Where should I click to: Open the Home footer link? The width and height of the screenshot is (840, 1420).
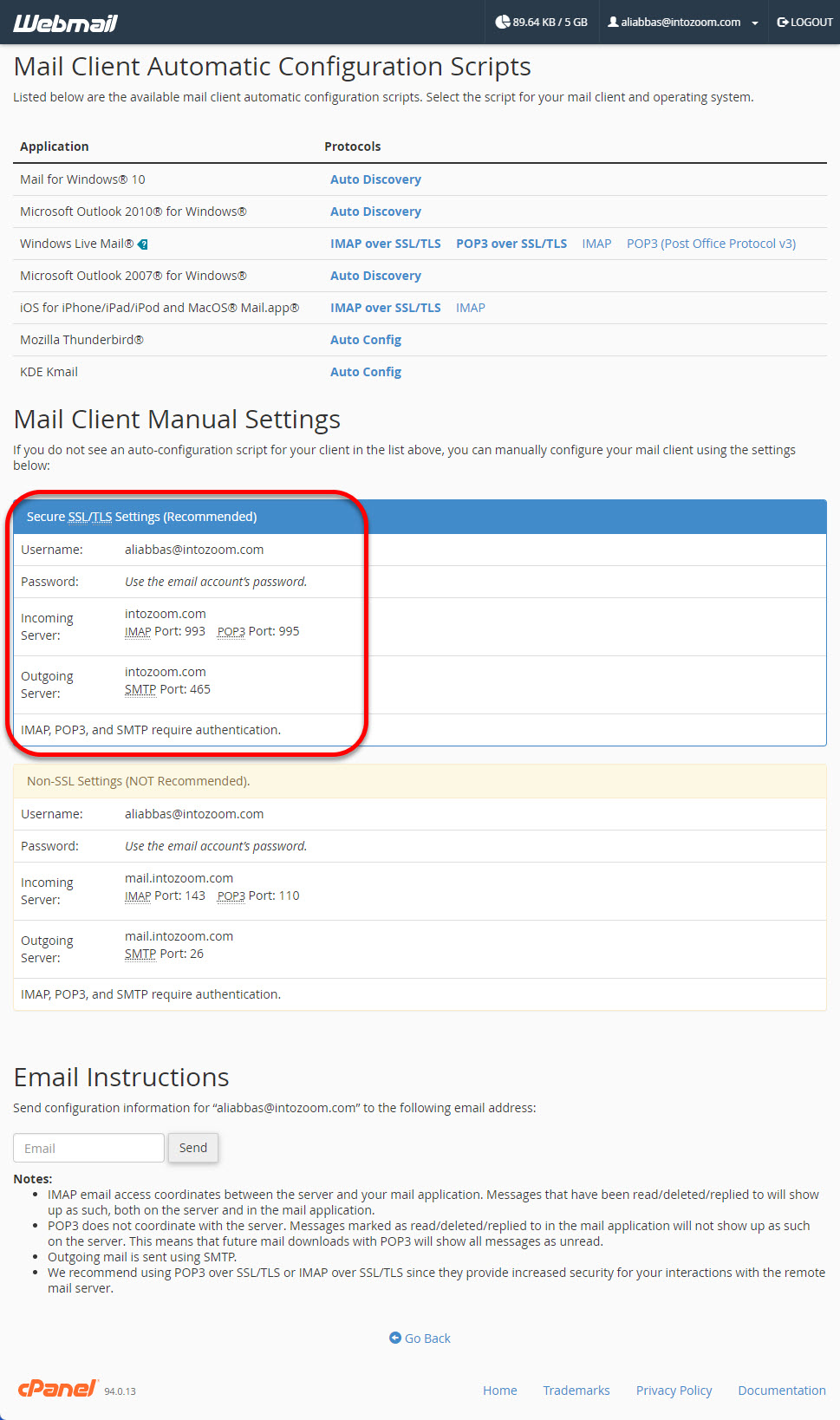(500, 1391)
